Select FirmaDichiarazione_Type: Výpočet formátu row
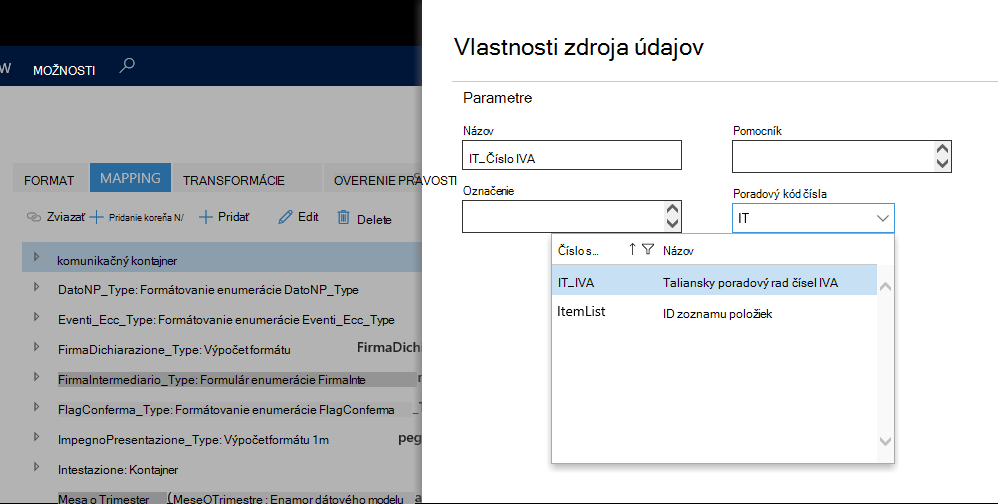 pos(221,349)
